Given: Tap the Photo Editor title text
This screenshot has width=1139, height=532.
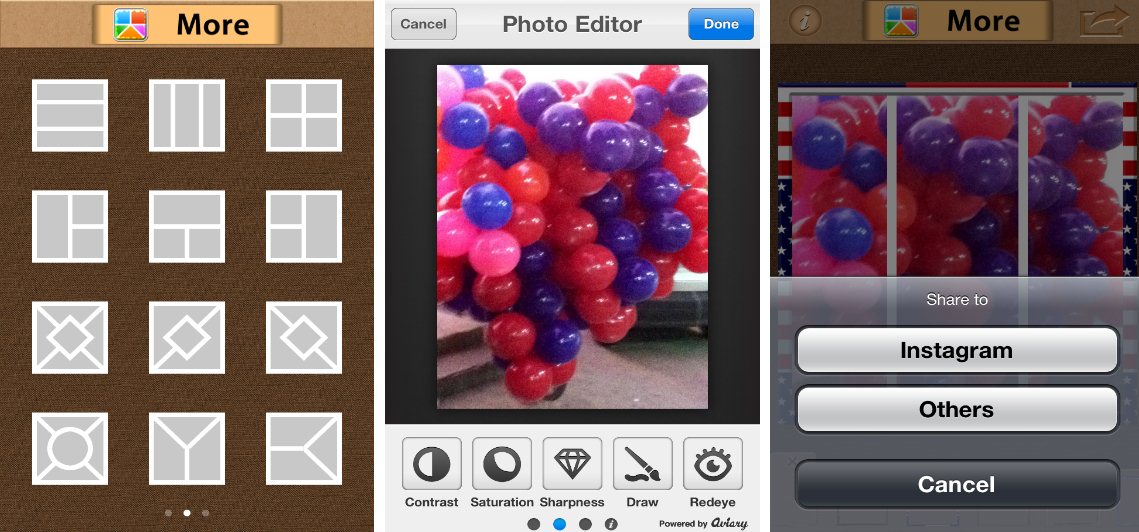Looking at the screenshot, I should pos(572,24).
